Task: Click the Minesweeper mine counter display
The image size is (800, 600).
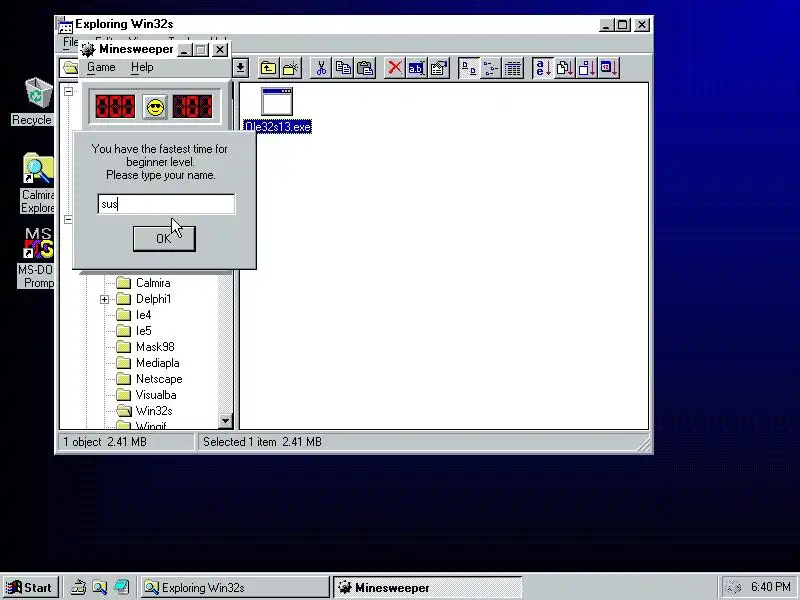Action: pos(115,107)
